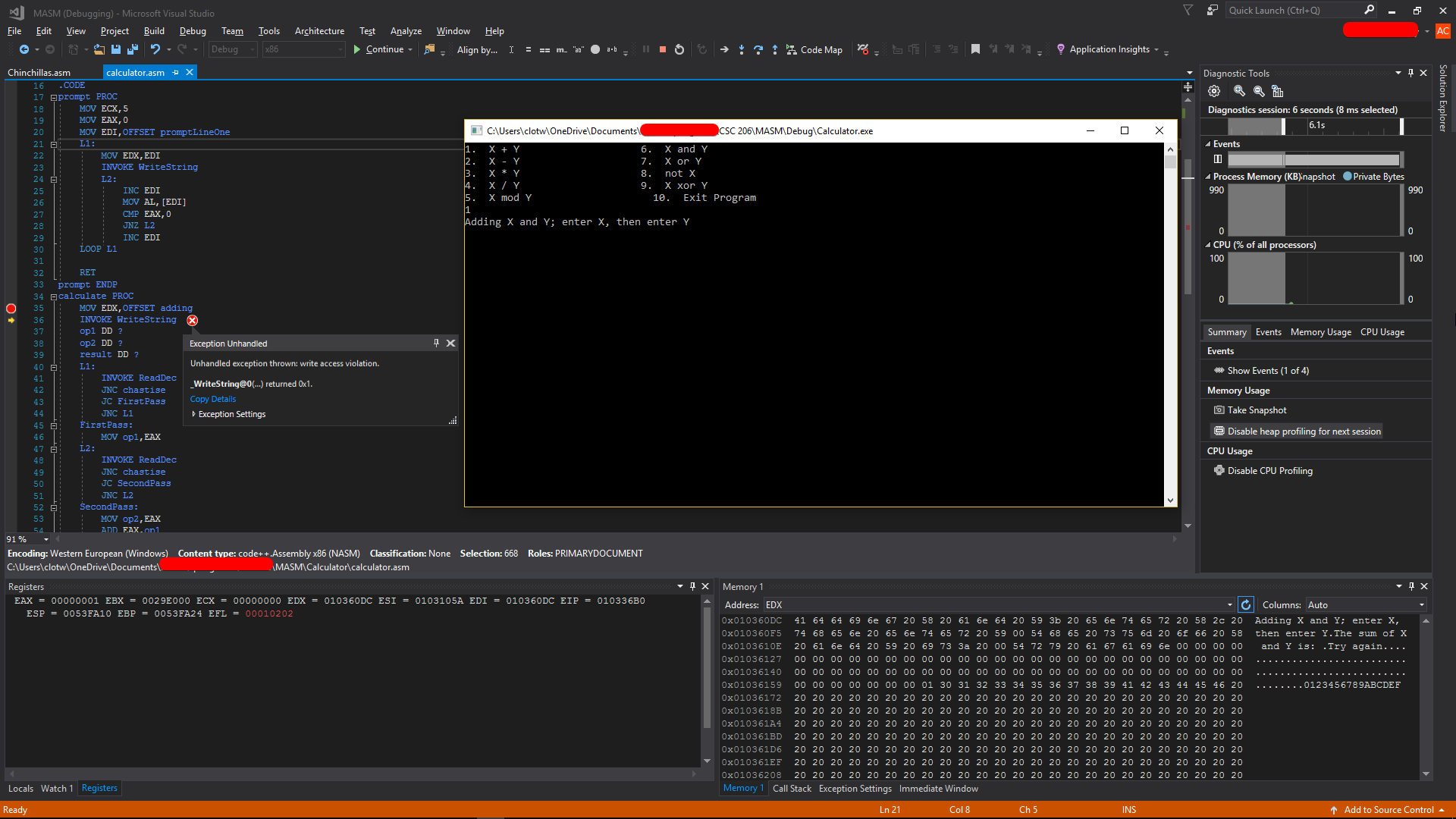Screen dimensions: 1456x819
Task: Click the diagnostics timeline ruler at 6.1s
Action: pos(1317,125)
